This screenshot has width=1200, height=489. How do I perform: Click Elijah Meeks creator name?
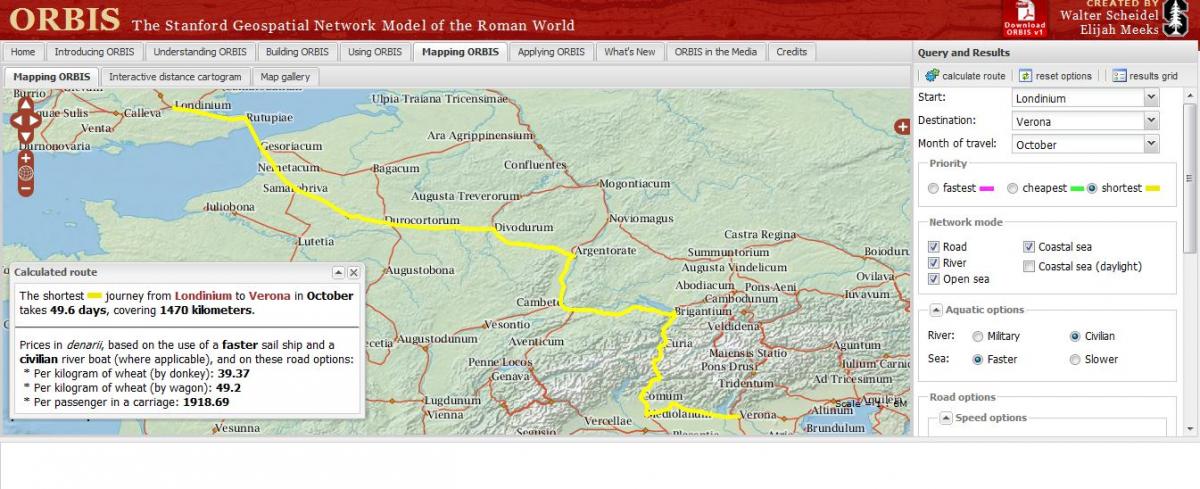tap(1118, 29)
